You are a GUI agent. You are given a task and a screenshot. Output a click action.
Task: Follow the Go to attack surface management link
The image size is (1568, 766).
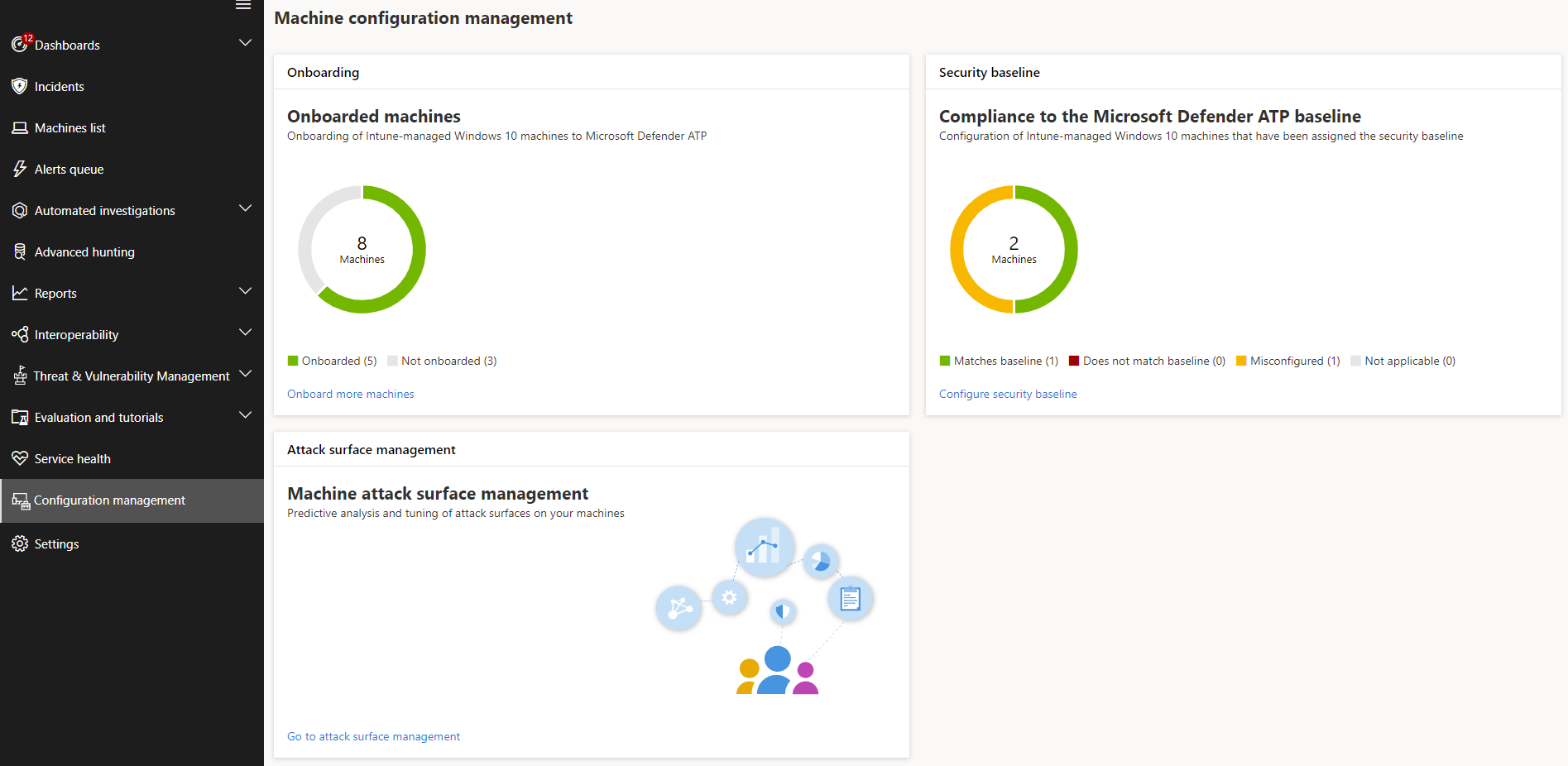[373, 737]
